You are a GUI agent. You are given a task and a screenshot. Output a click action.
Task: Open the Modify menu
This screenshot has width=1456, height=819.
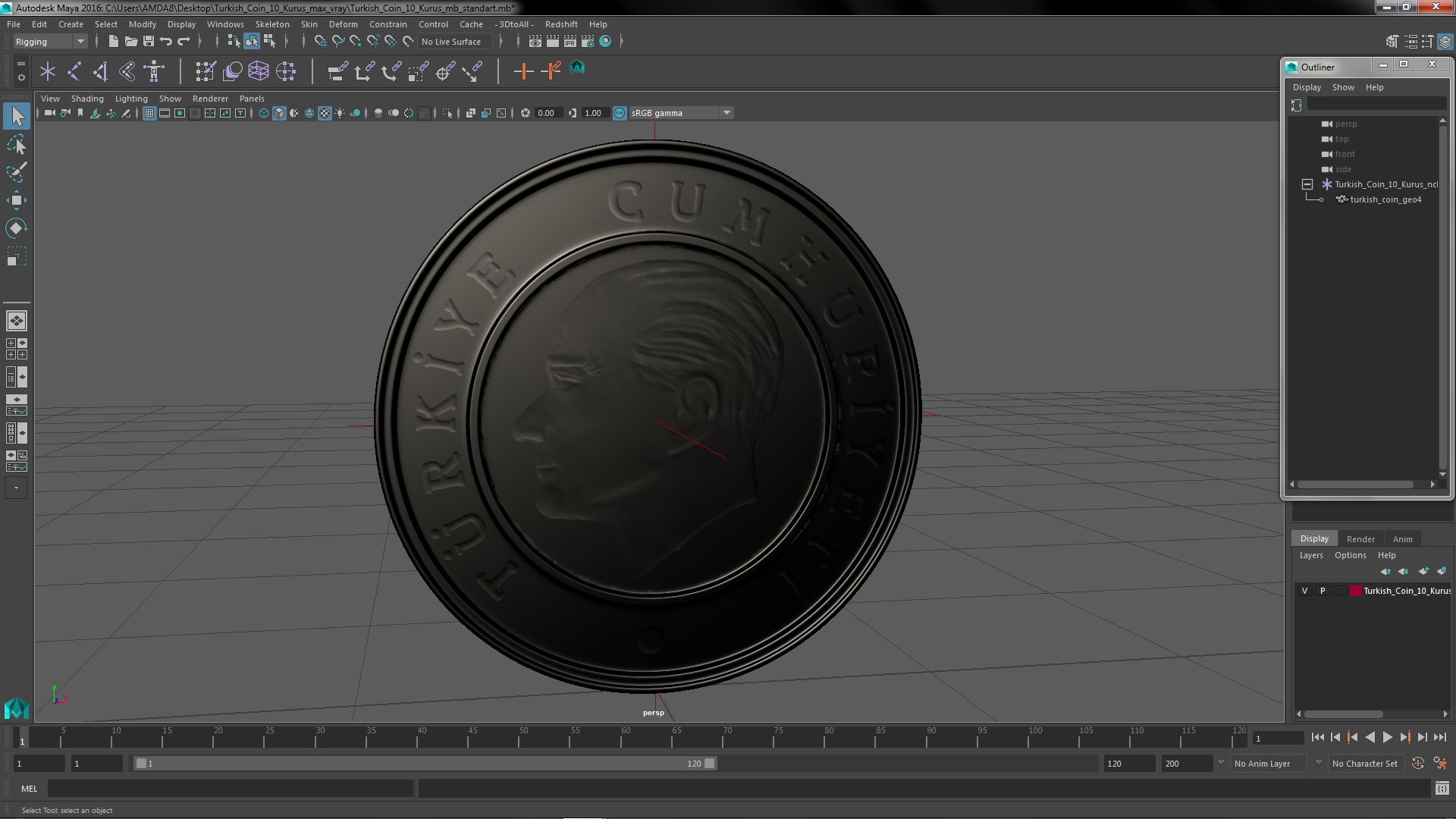tap(143, 24)
